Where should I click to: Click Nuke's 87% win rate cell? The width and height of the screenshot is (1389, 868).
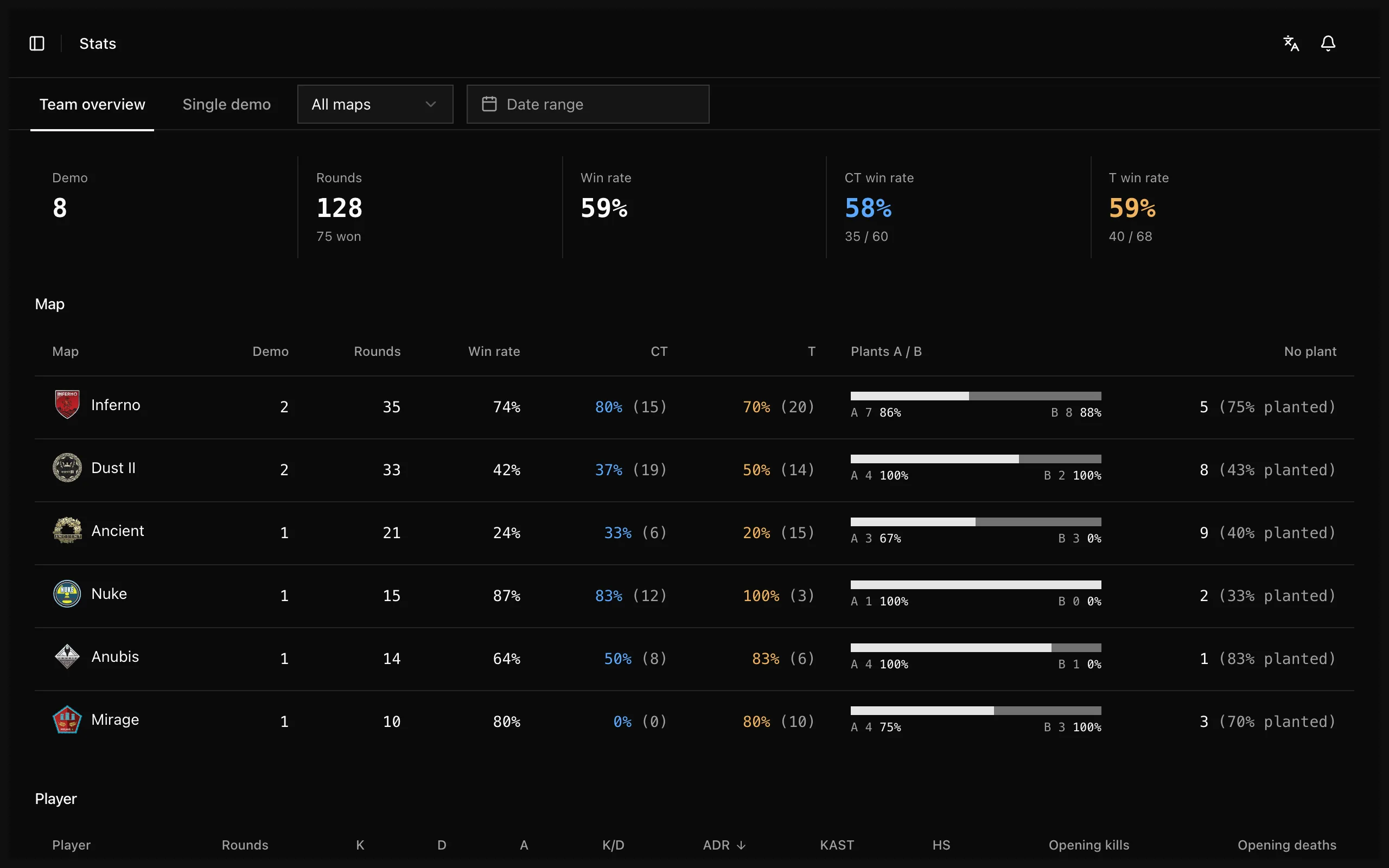[506, 596]
